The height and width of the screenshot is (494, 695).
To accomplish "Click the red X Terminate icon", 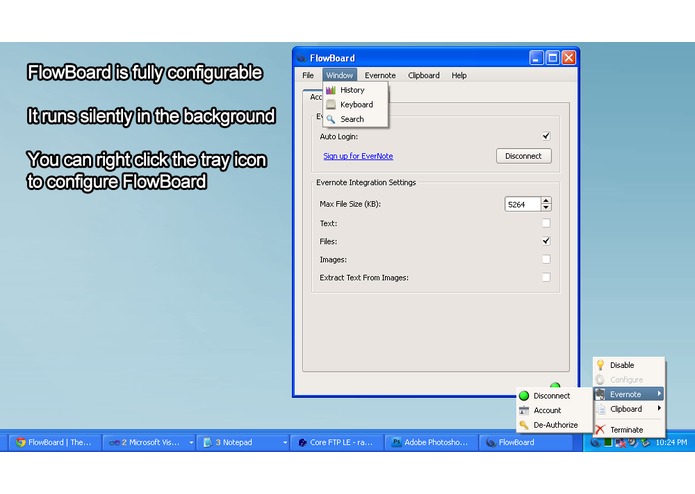I will point(600,429).
